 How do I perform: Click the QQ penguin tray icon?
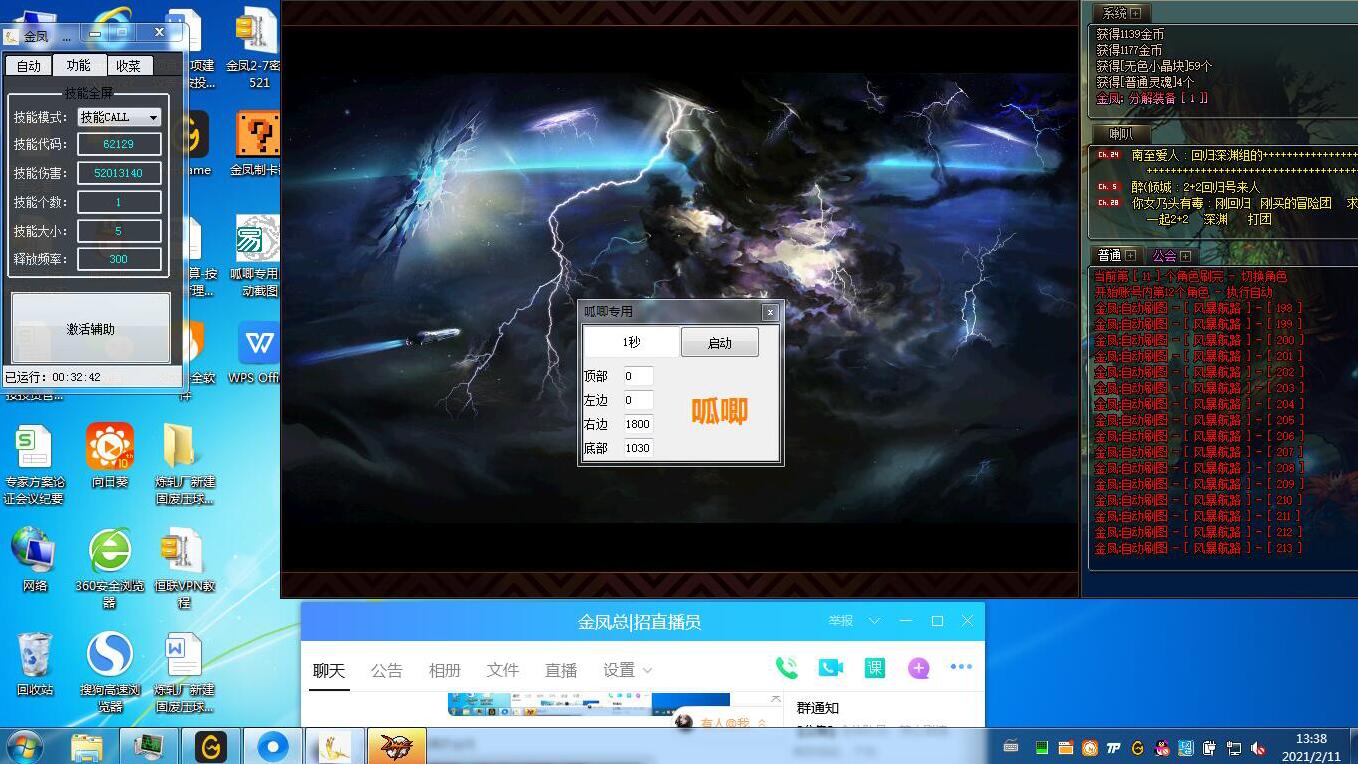click(x=1161, y=747)
